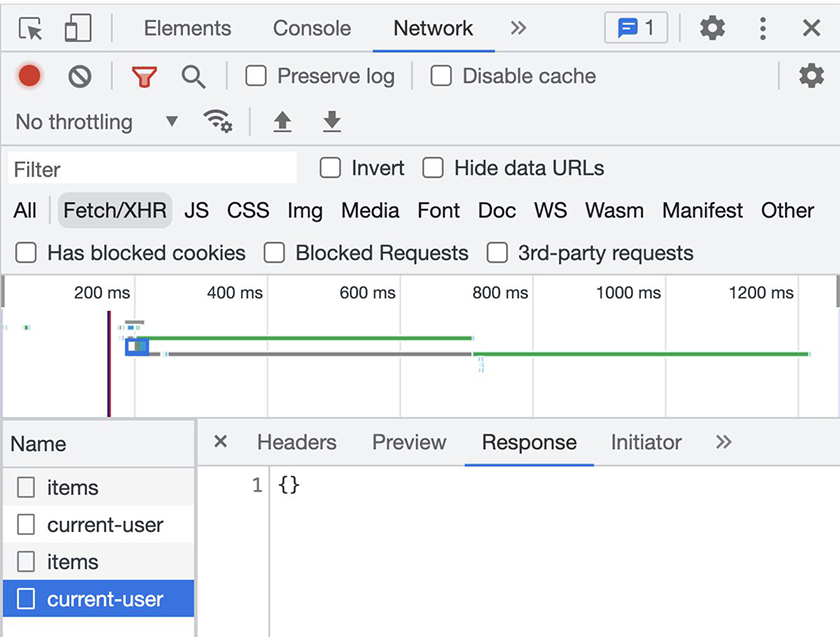Check the Disable cache option
840x637 pixels.
tap(442, 76)
